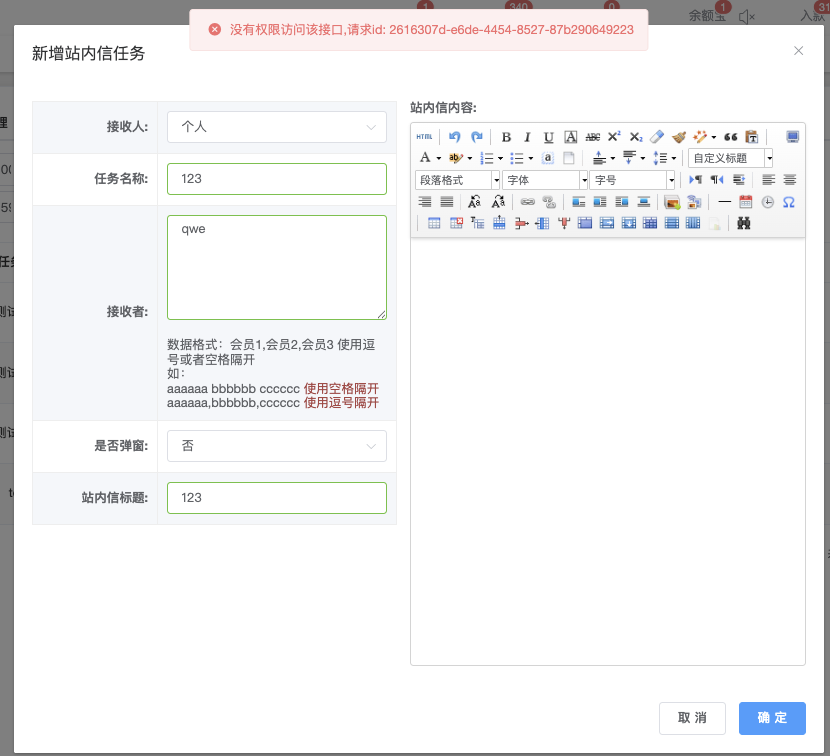Toggle underline text formatting
Image resolution: width=830 pixels, height=756 pixels.
coord(548,137)
